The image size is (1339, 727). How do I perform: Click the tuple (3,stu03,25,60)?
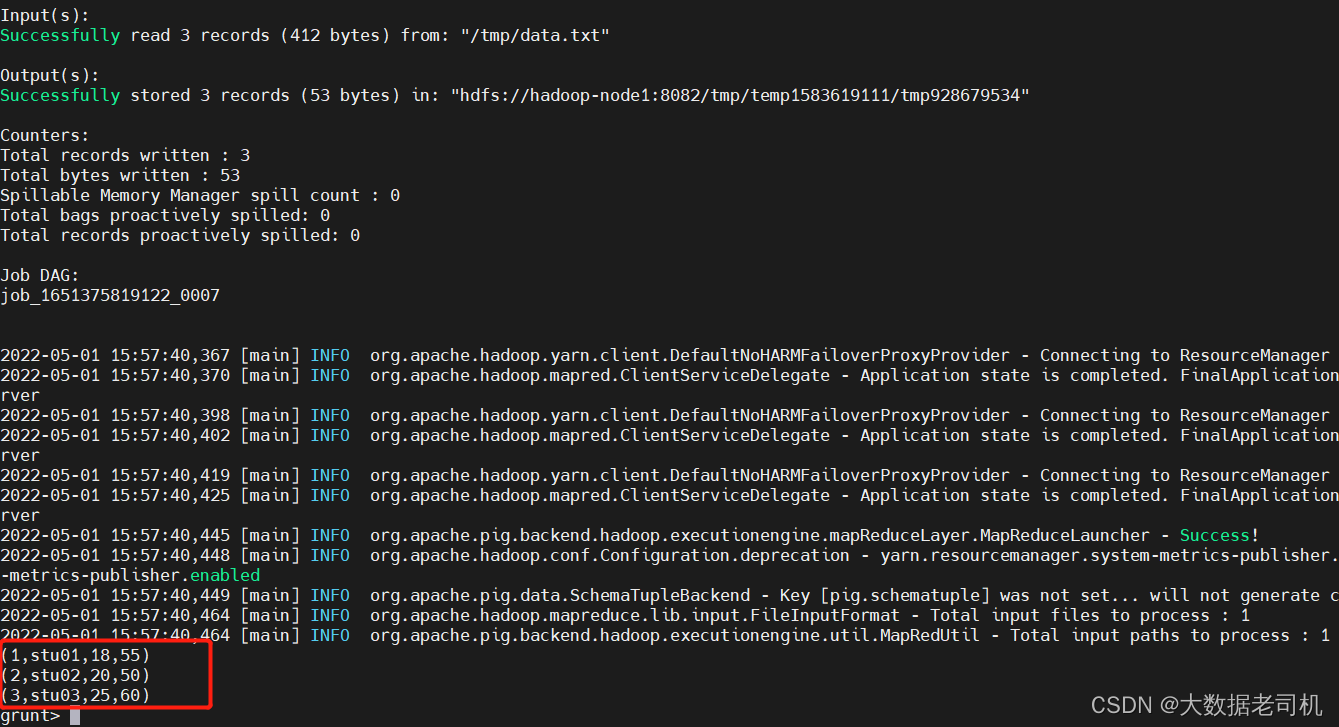(75, 695)
